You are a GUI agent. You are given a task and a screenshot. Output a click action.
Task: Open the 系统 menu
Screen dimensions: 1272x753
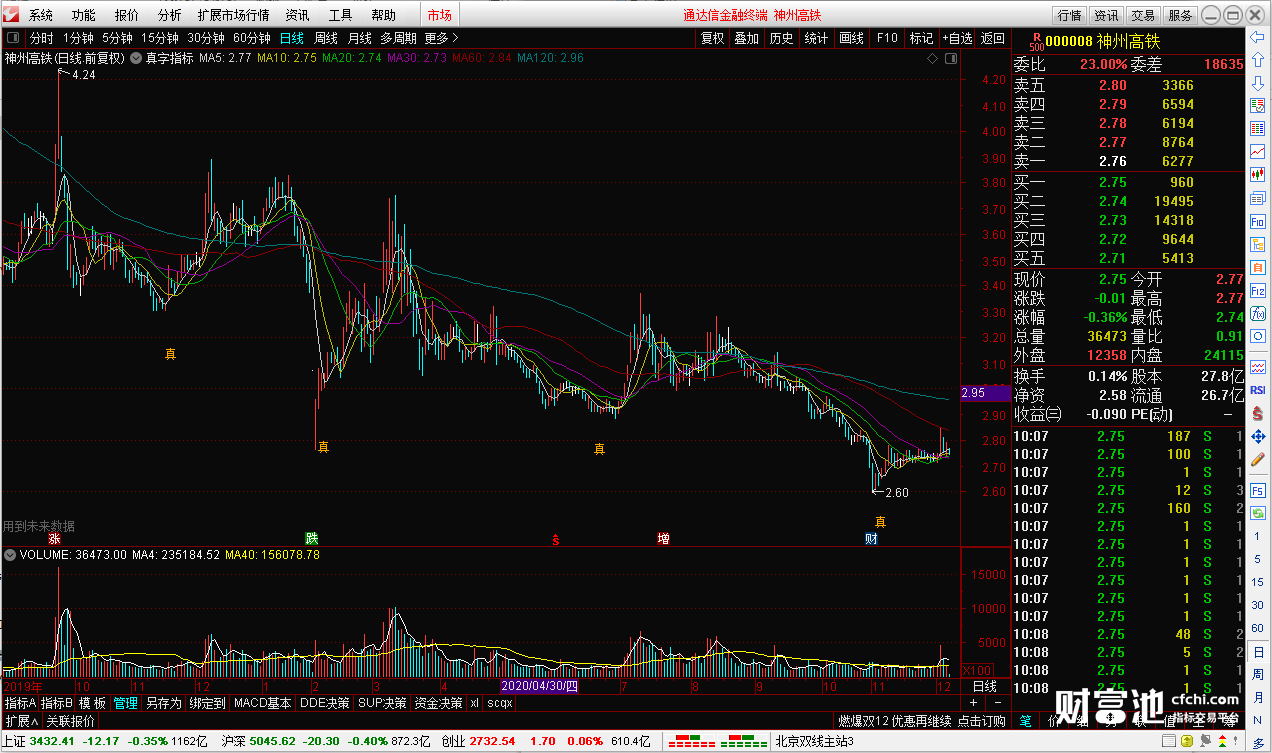pos(41,15)
